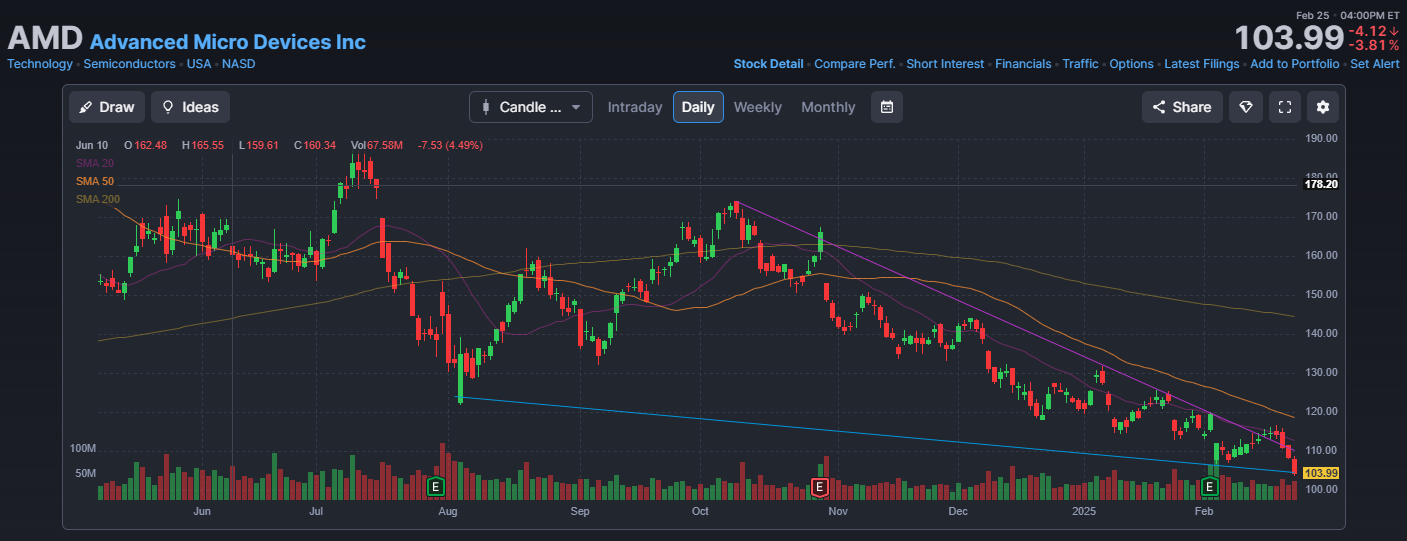Click the yellow 103.99 price label
This screenshot has height=541, width=1407.
[x=1321, y=473]
